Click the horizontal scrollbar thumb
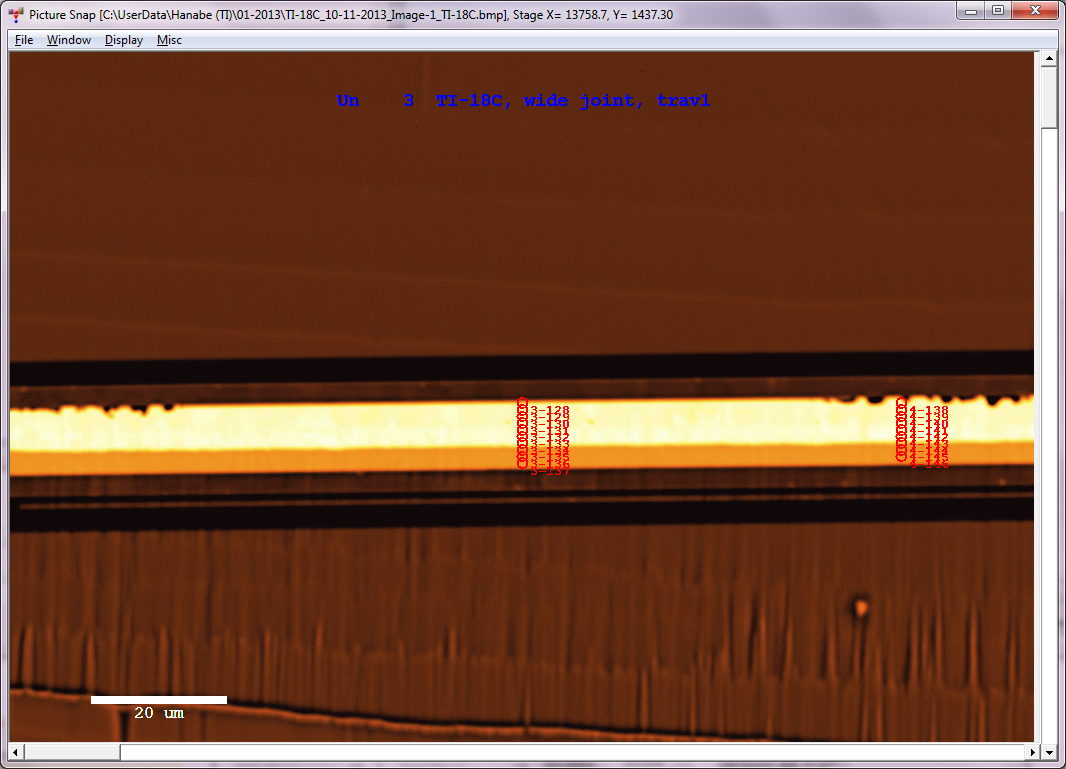This screenshot has width=1066, height=769. (x=570, y=751)
